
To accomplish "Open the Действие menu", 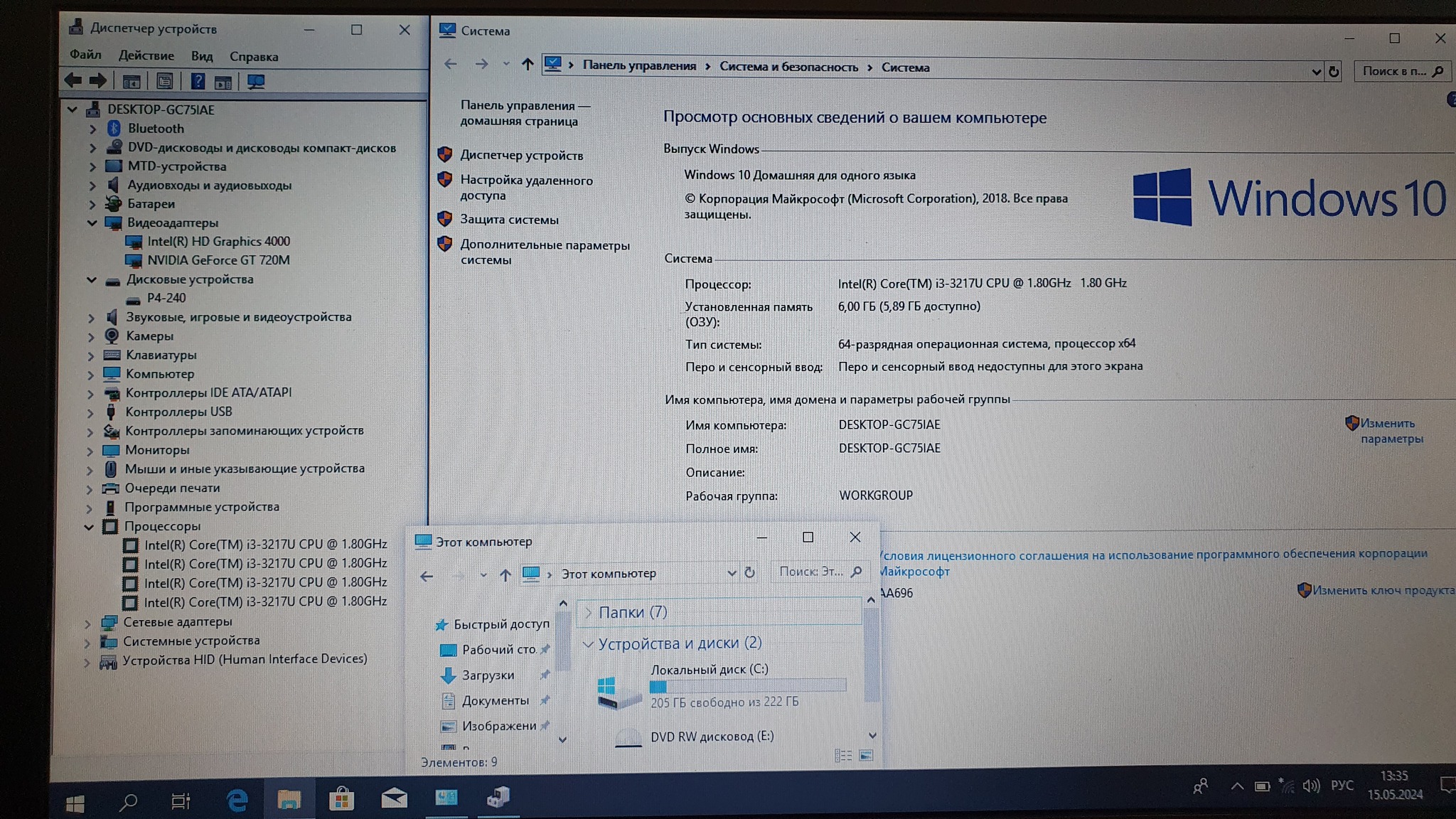I will [x=146, y=55].
